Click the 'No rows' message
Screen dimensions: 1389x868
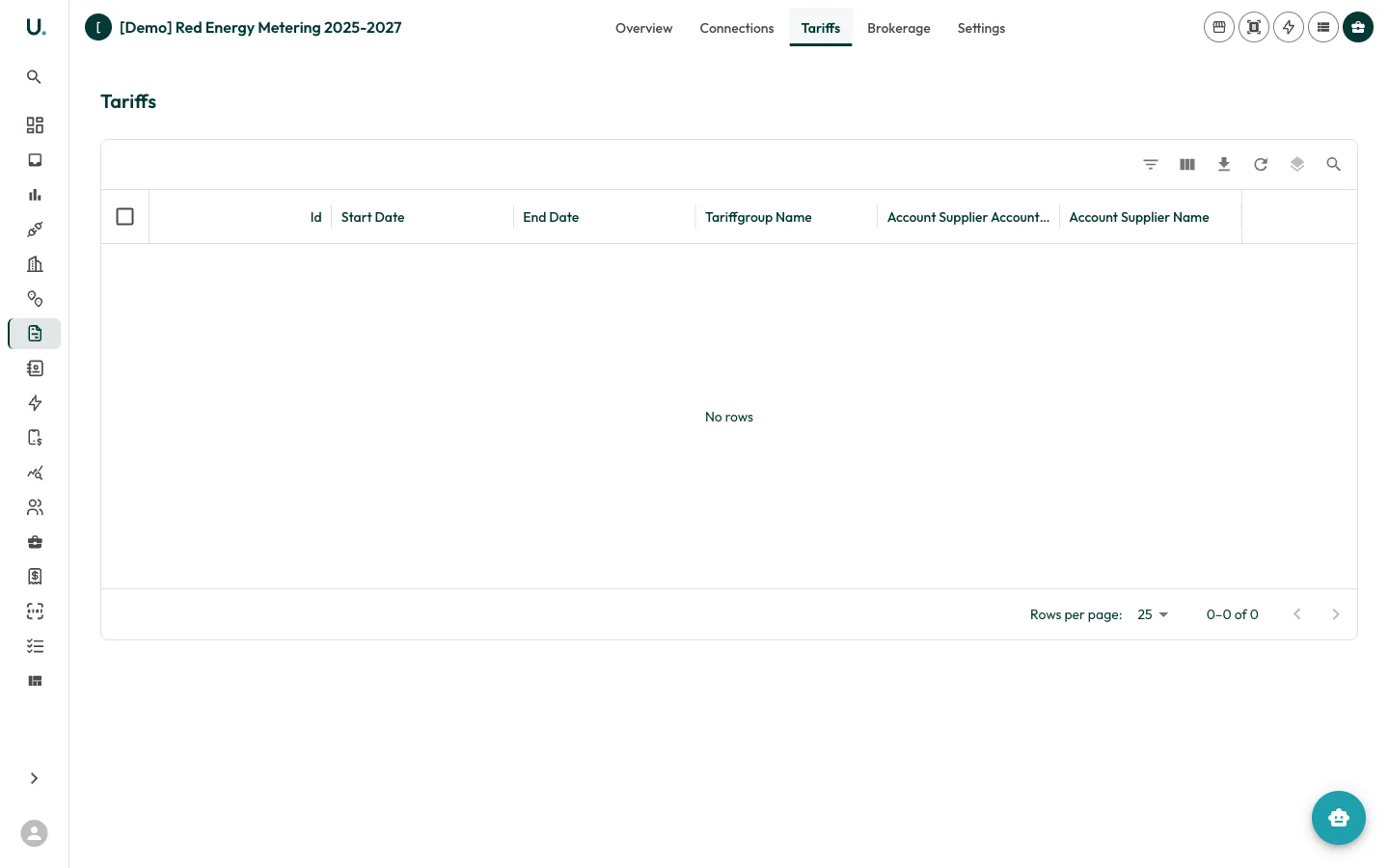click(729, 417)
